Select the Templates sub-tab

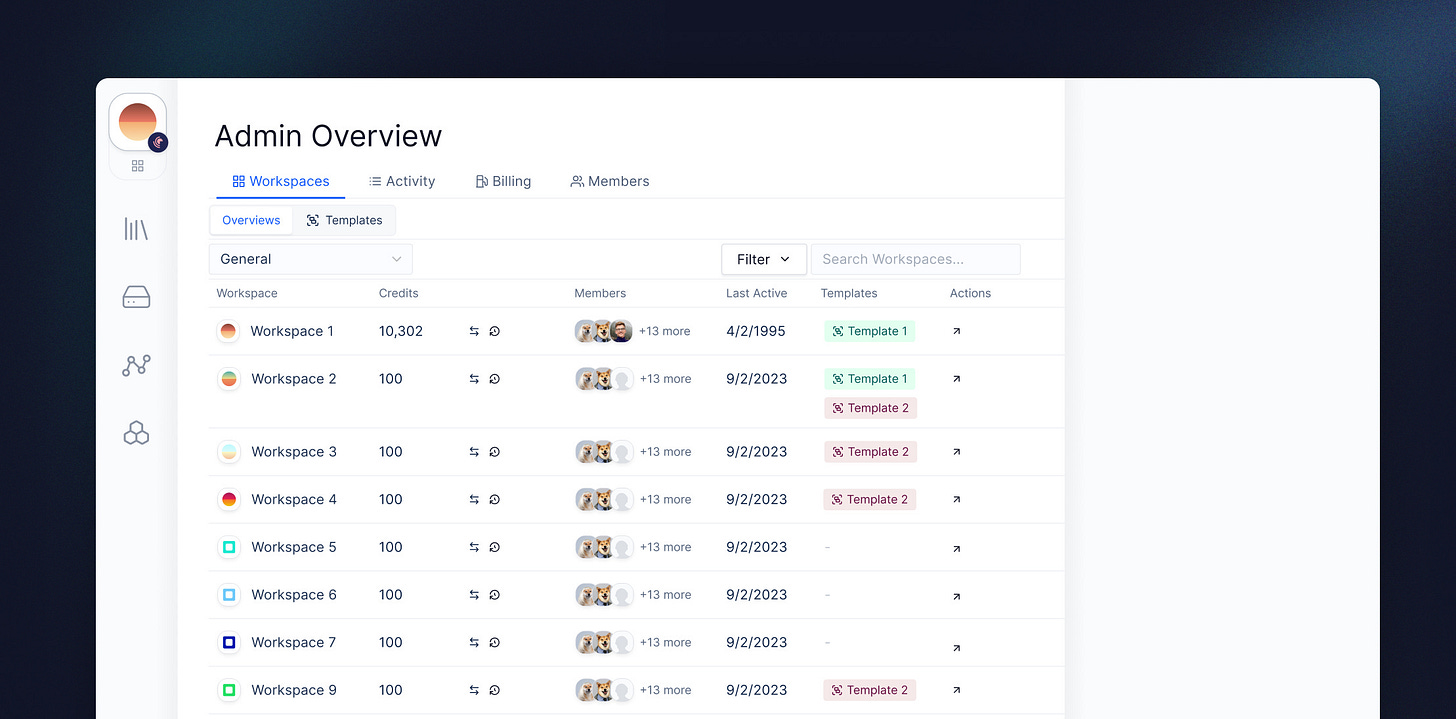344,220
